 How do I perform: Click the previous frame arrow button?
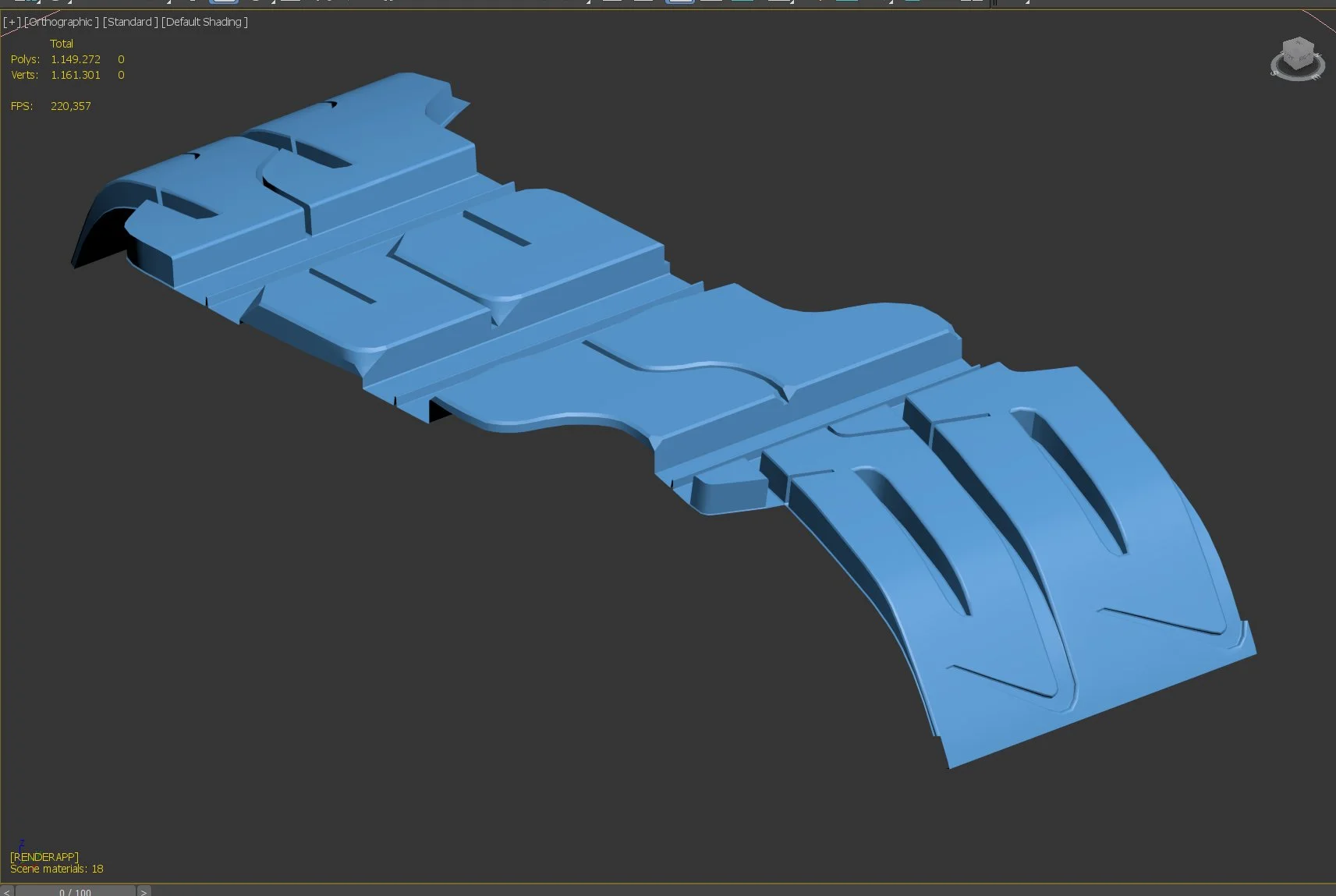6,891
